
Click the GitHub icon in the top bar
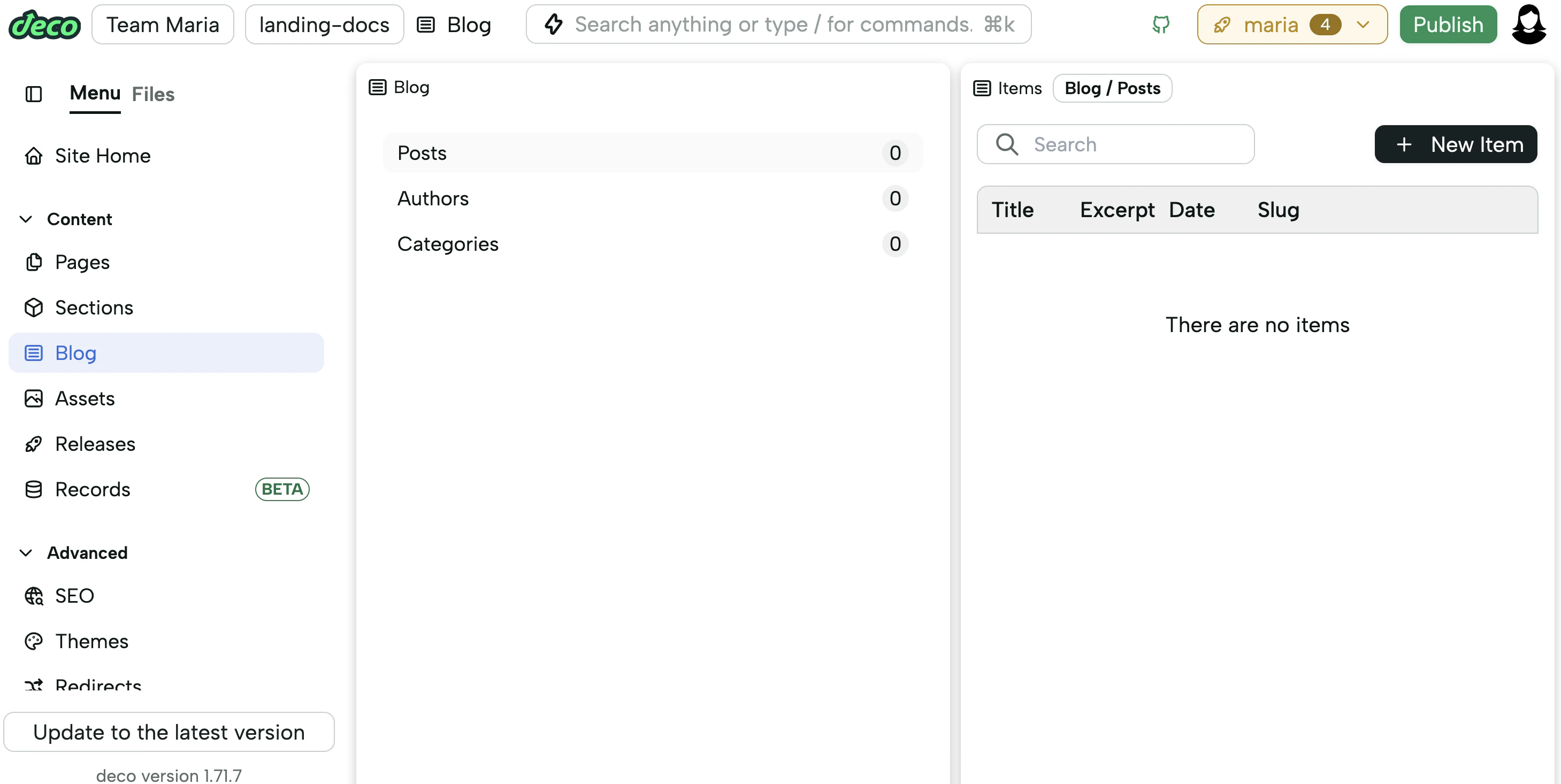coord(1160,25)
